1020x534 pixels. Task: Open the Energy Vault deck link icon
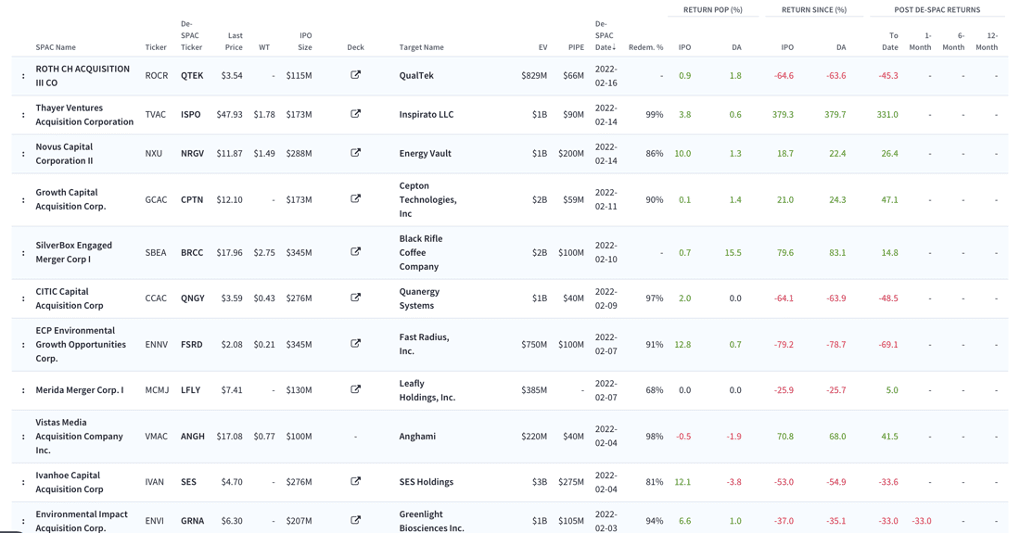[355, 153]
